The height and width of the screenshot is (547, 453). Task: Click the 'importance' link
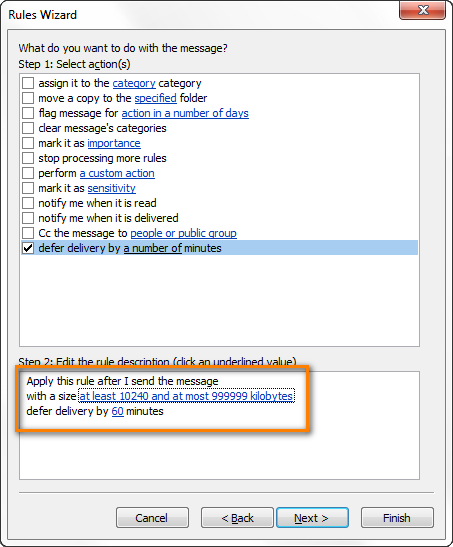[114, 143]
